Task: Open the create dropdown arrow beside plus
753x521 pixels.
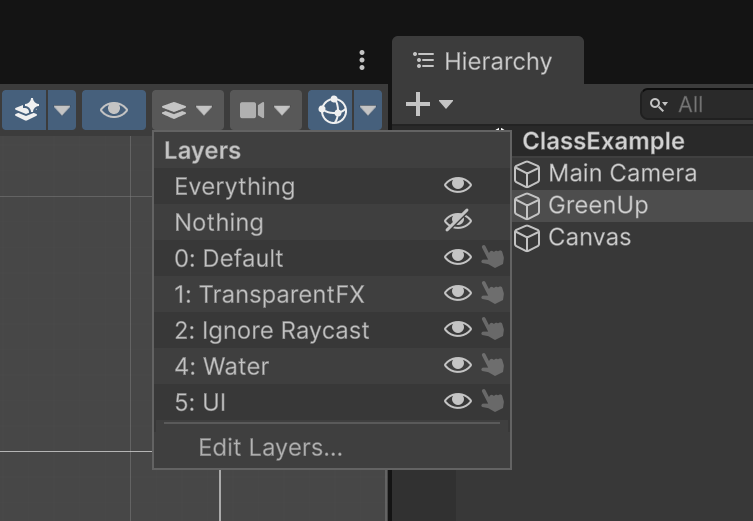Action: click(446, 104)
